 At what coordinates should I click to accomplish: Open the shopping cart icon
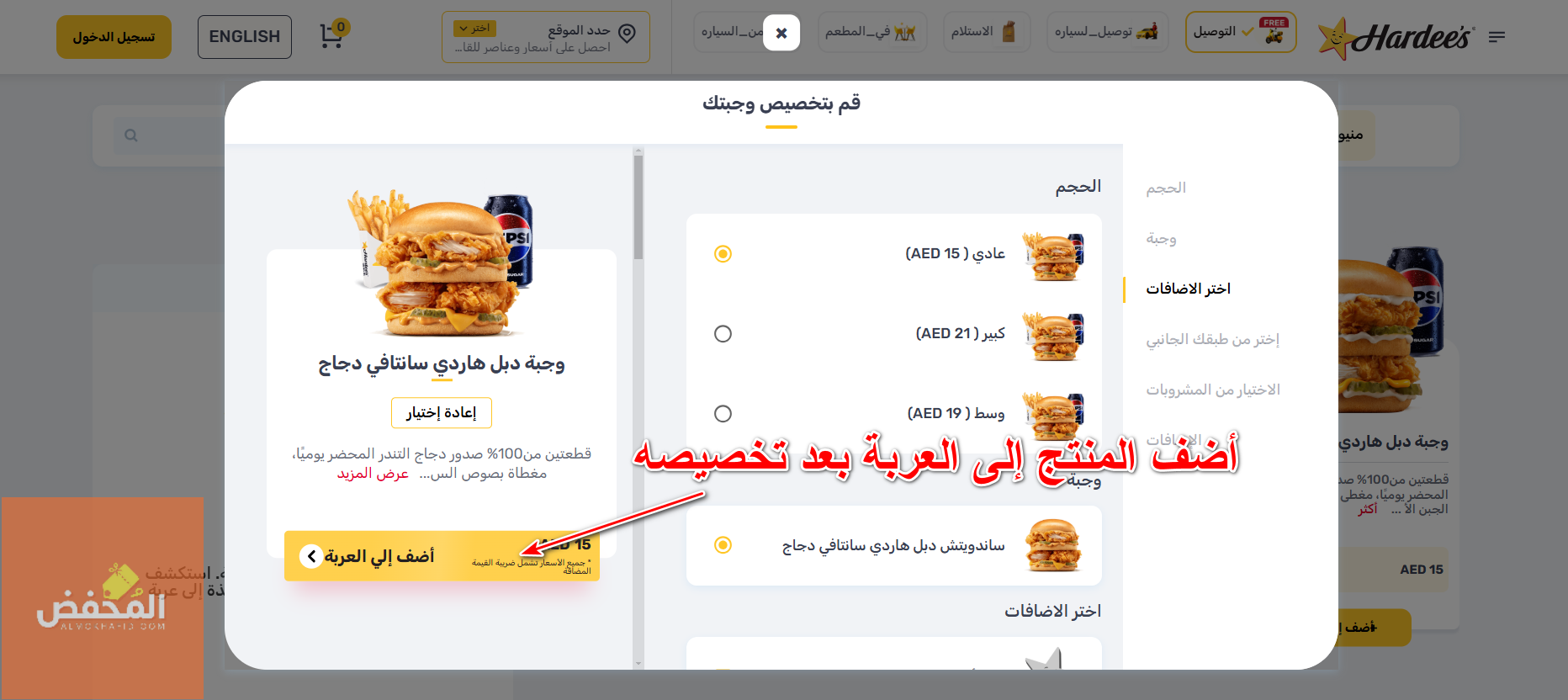331,36
